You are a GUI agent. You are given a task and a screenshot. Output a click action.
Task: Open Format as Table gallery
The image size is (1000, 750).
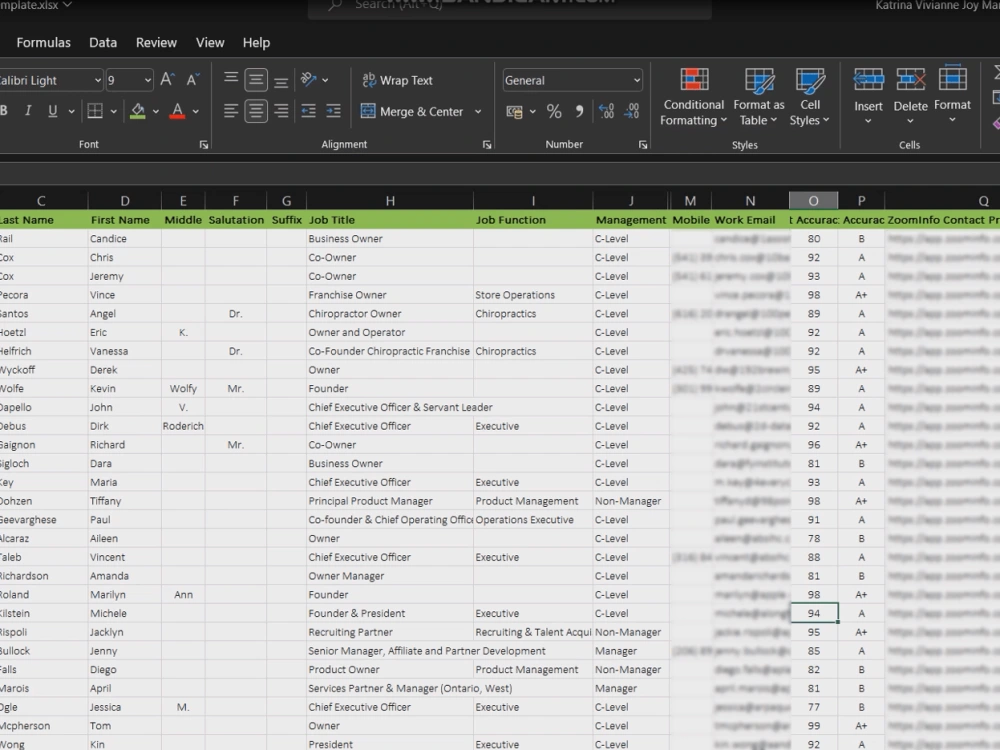tap(759, 96)
